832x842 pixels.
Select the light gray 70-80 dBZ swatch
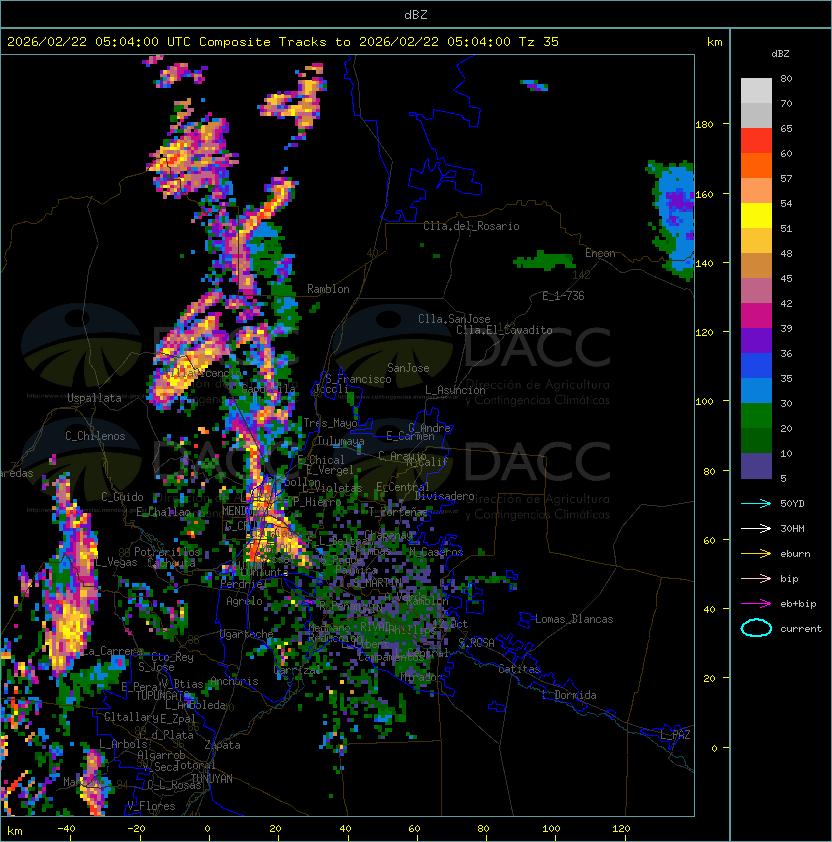756,90
